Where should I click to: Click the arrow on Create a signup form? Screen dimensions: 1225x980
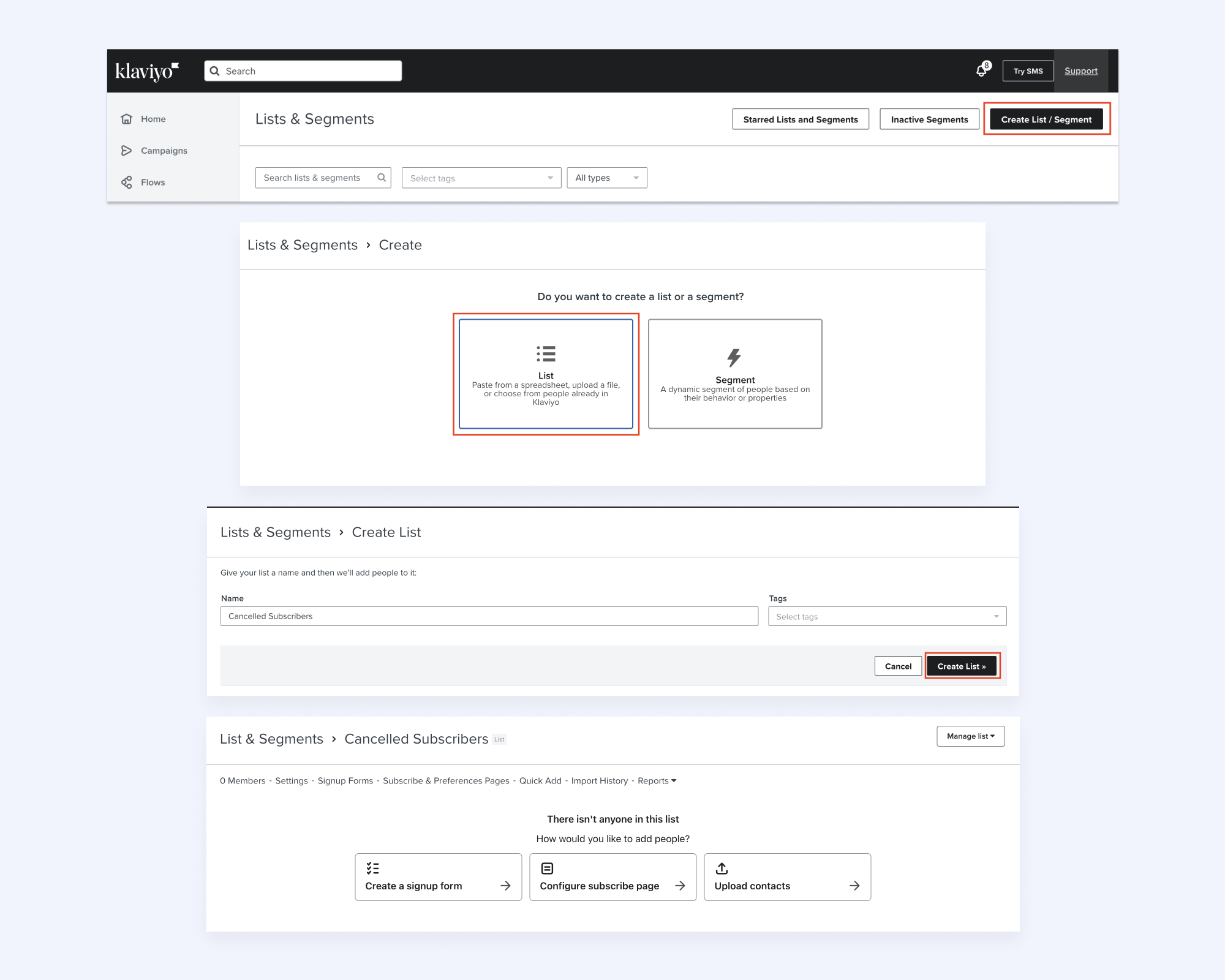click(x=505, y=886)
